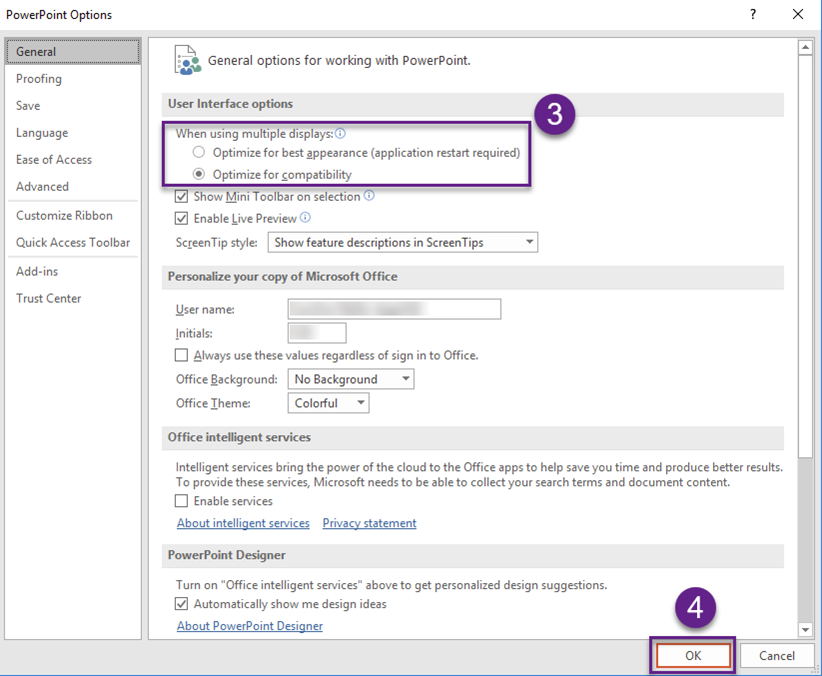Open the Proofing category
This screenshot has height=676, width=822.
click(73, 79)
